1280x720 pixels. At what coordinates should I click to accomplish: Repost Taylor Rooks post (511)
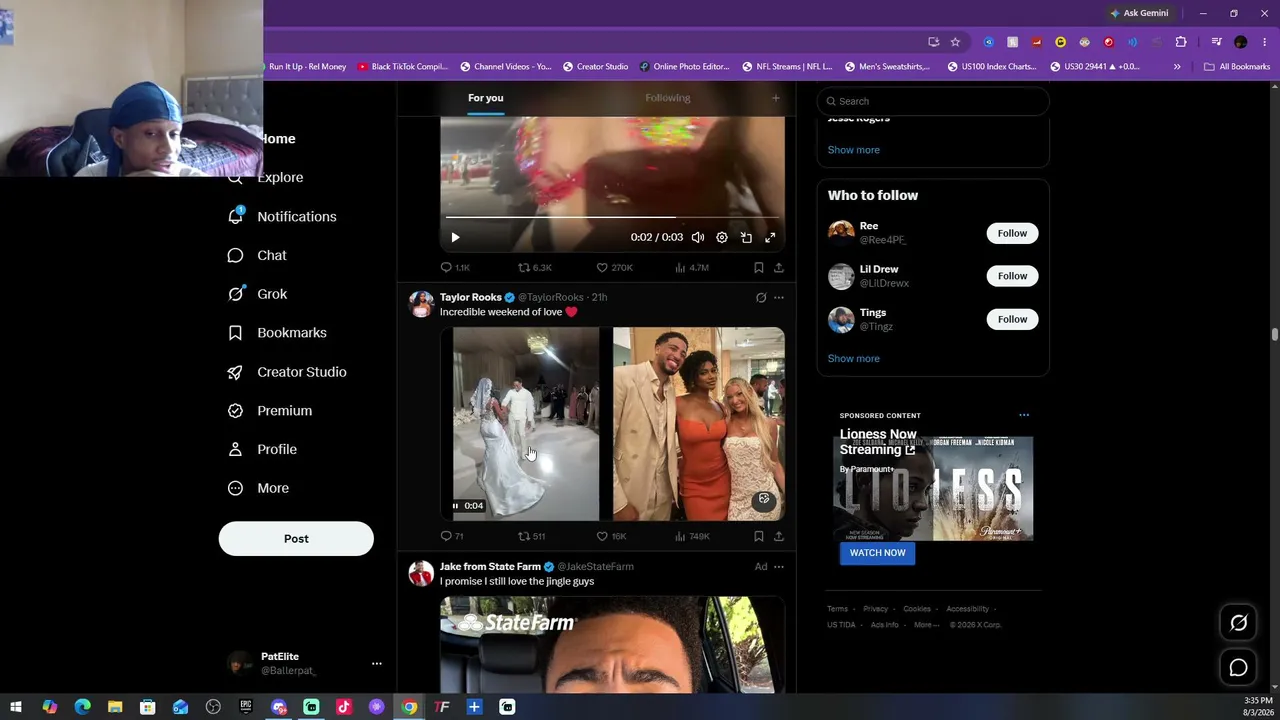point(531,537)
